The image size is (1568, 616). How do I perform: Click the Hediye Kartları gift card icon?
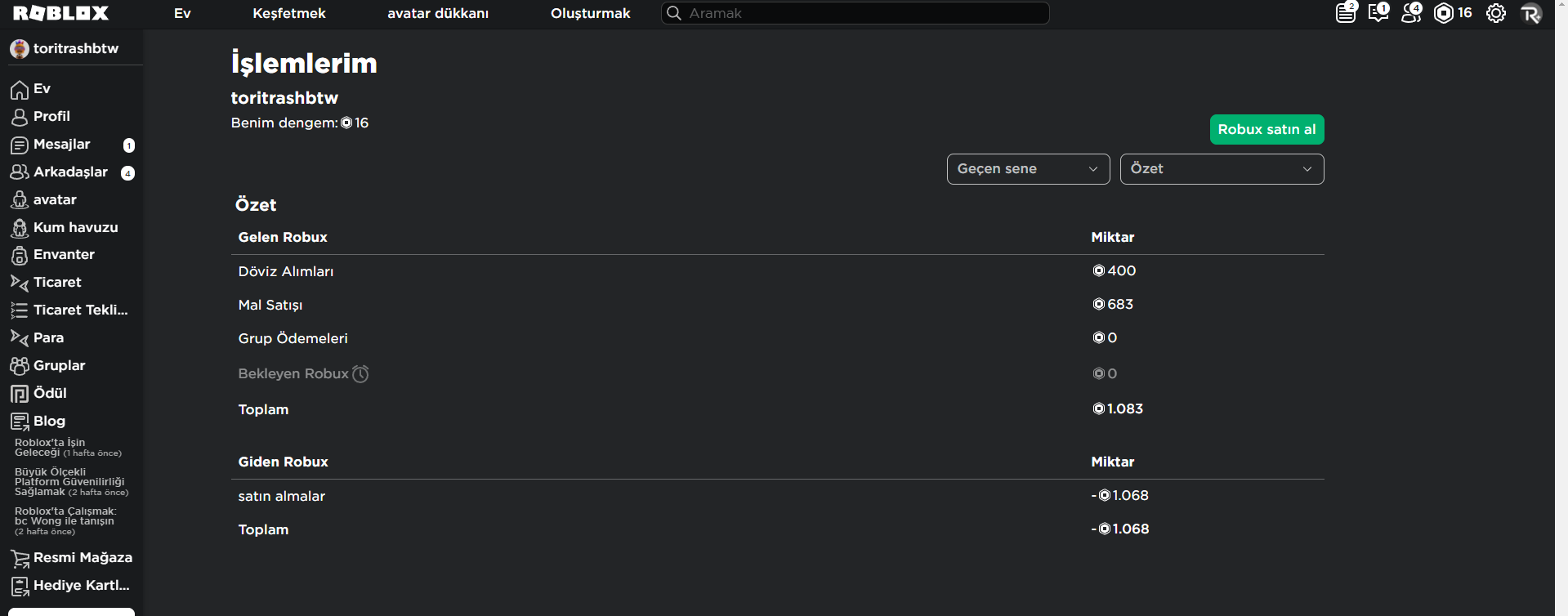pos(20,586)
